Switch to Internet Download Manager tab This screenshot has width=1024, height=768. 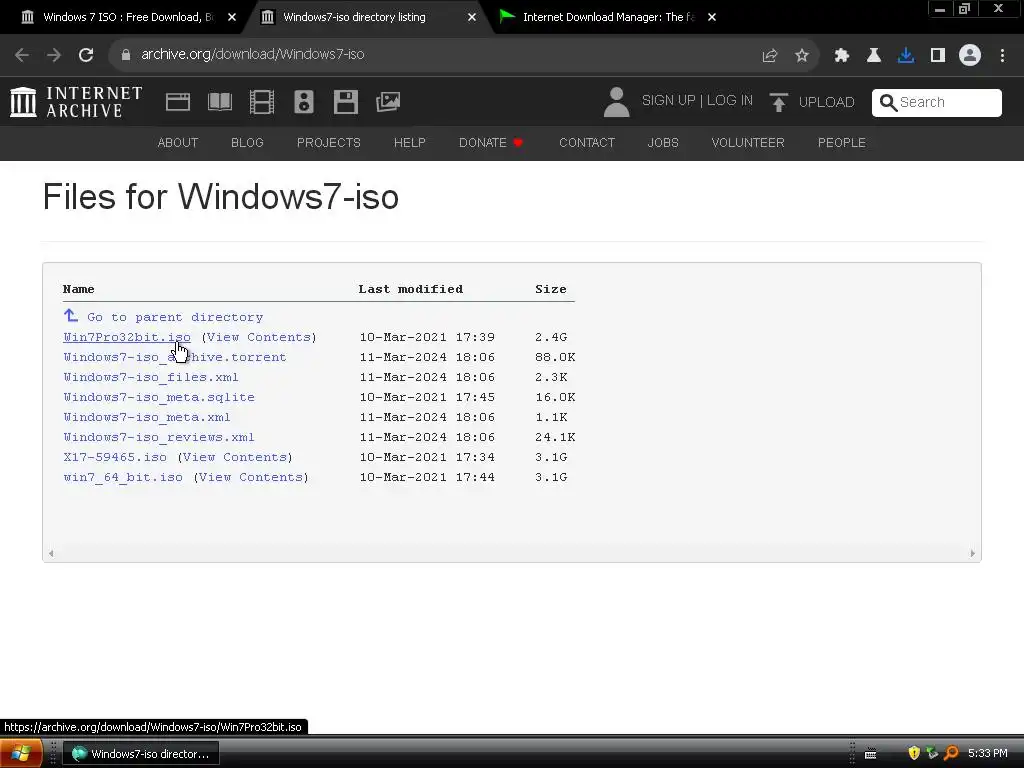click(607, 17)
